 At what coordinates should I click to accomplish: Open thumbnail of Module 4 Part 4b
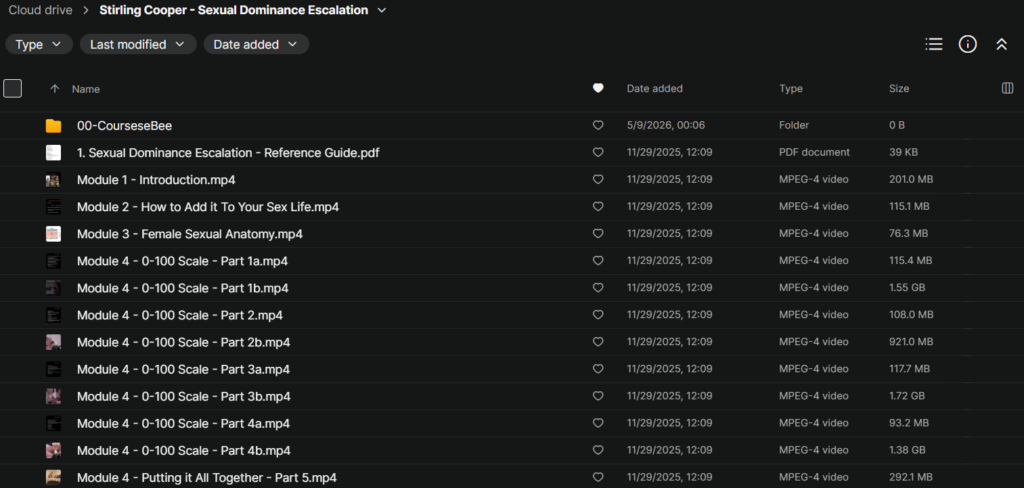(54, 451)
